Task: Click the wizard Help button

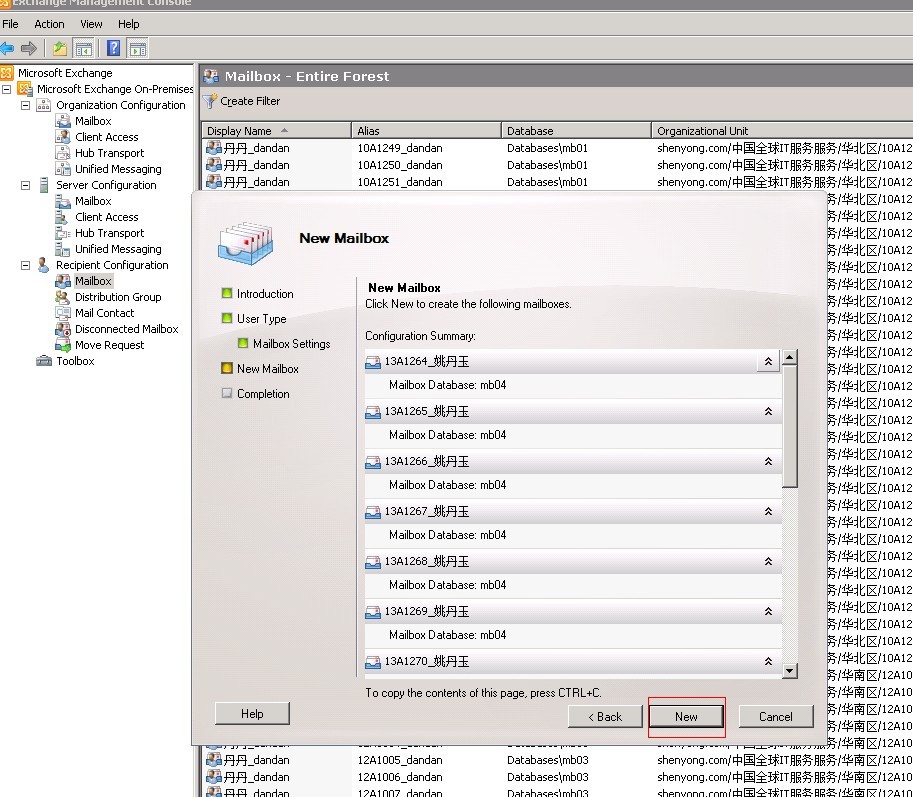Action: [x=252, y=714]
